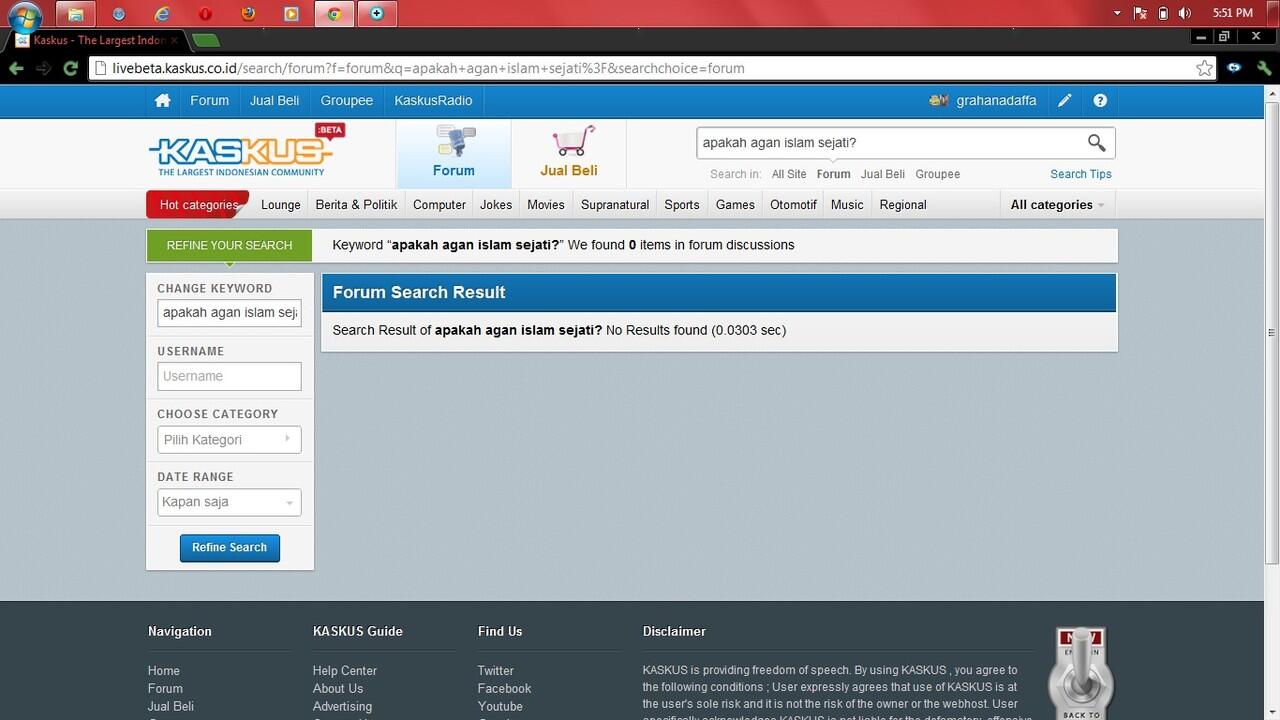The width and height of the screenshot is (1280, 720).
Task: Open the Kapan saja date range dropdown
Action: (x=229, y=502)
